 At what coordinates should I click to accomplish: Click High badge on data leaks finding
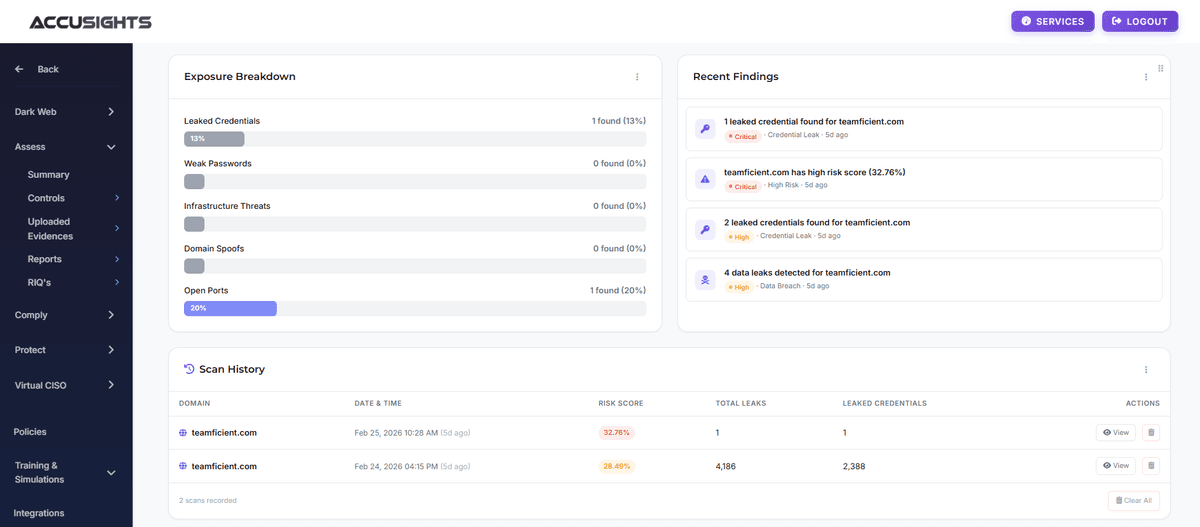pos(738,287)
